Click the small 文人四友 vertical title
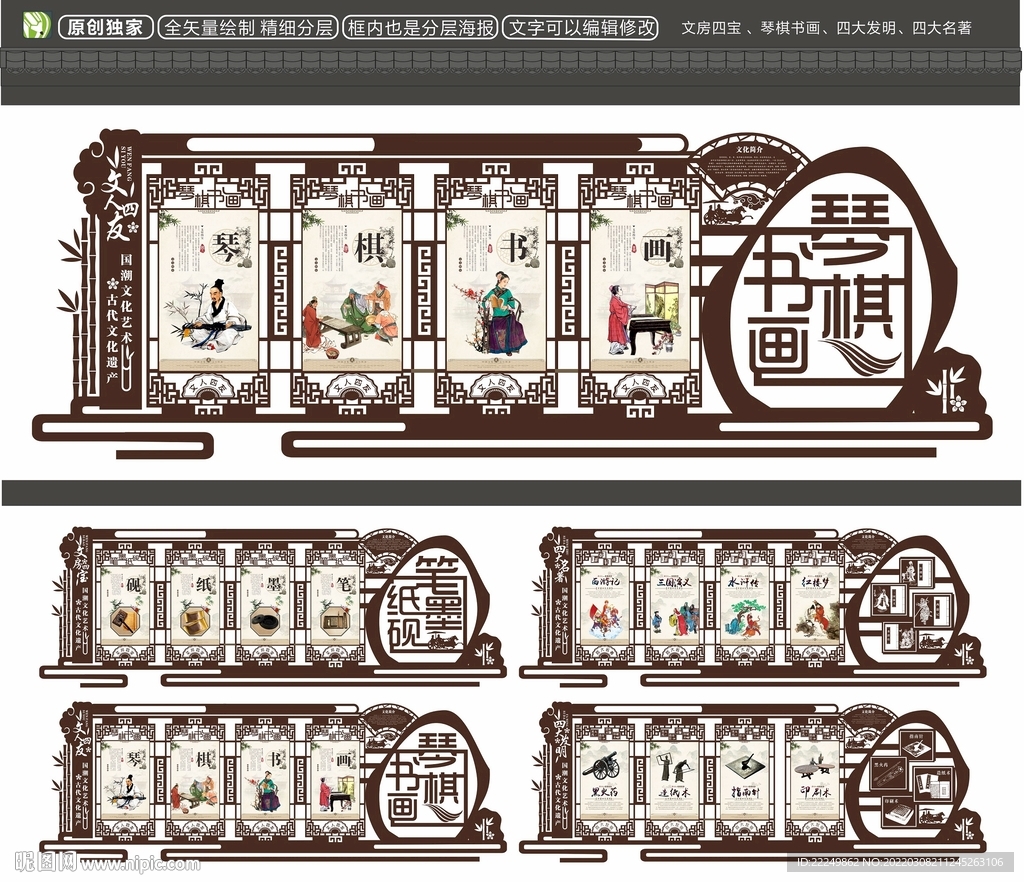The image size is (1024, 882). point(82,736)
